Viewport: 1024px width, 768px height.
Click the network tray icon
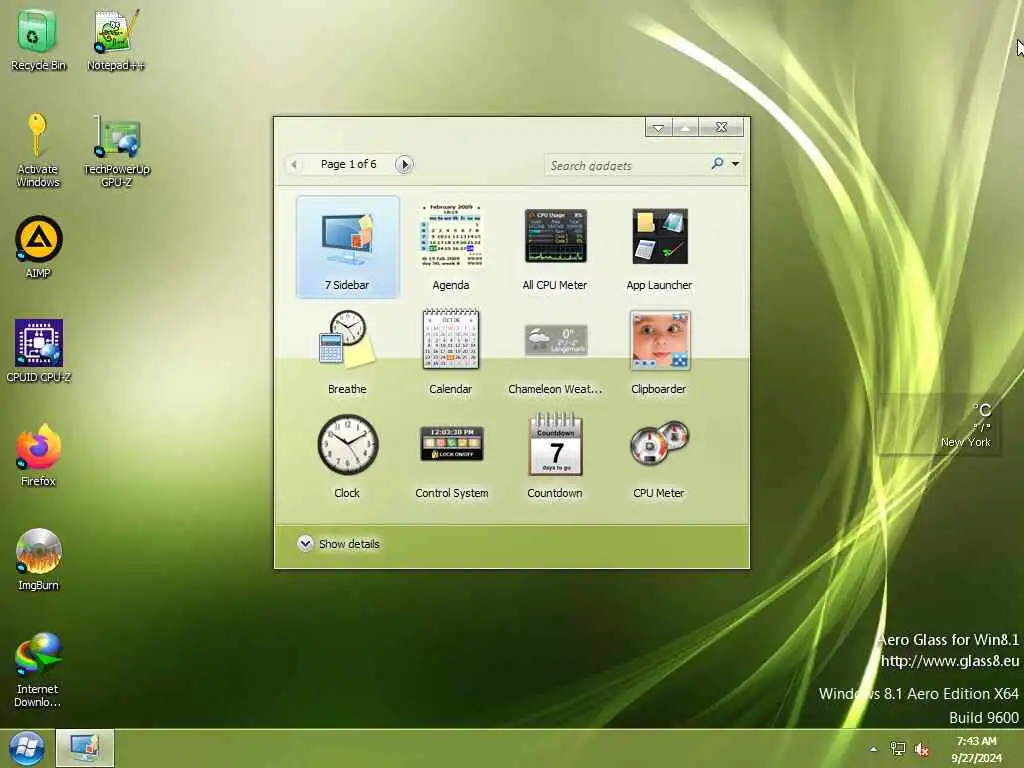click(898, 749)
